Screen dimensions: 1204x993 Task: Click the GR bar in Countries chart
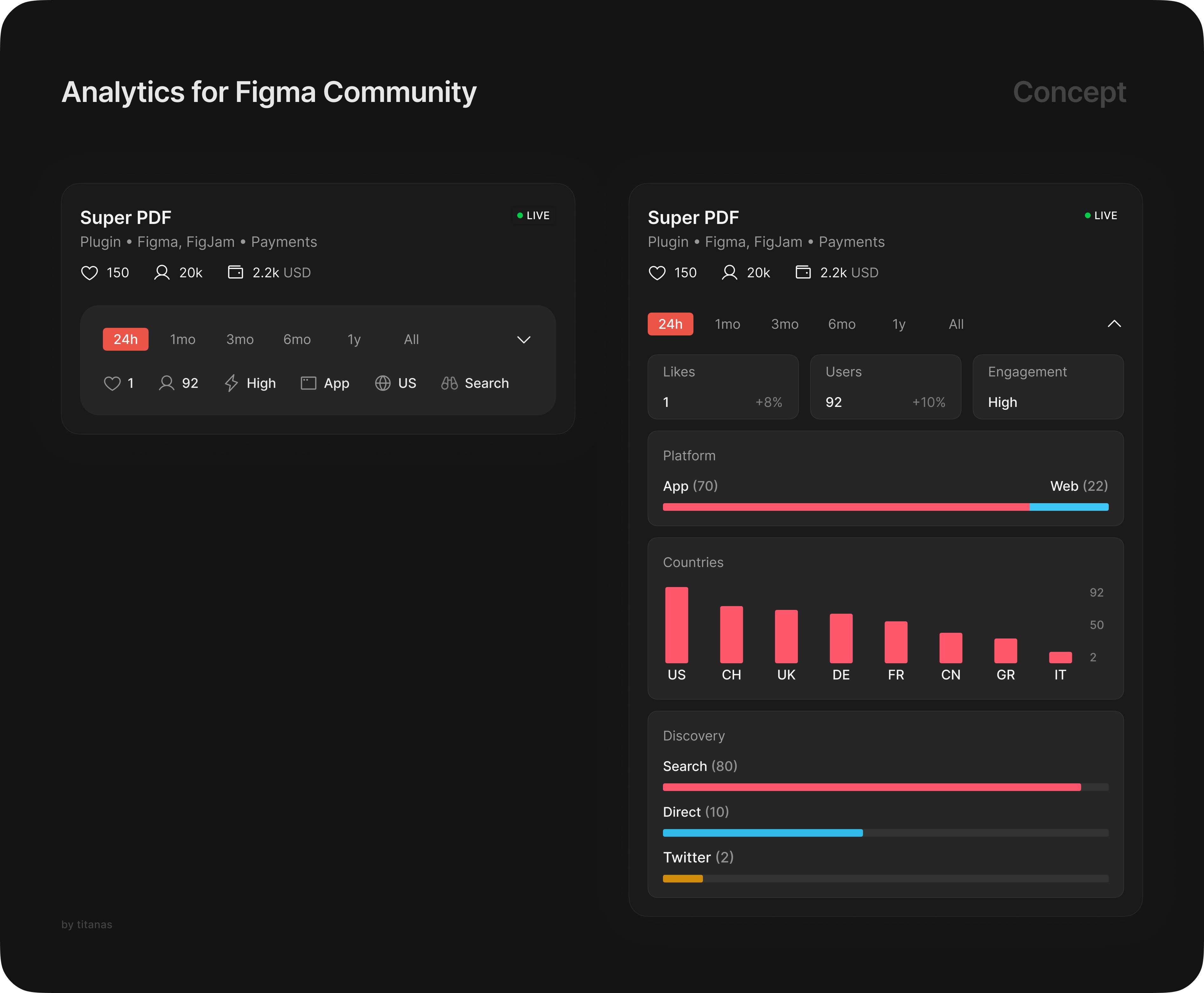[x=1006, y=651]
